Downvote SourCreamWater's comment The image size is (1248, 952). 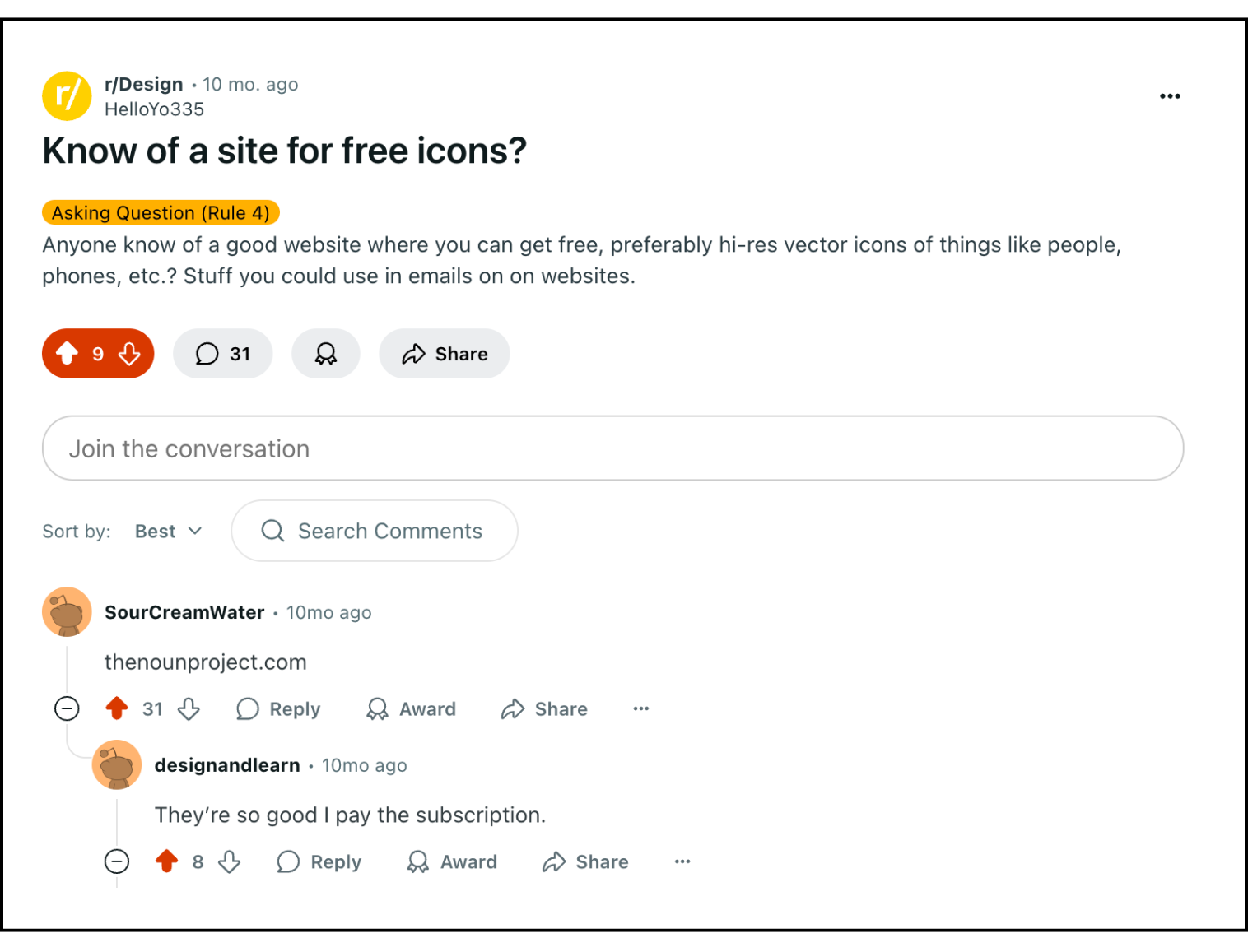pos(189,708)
